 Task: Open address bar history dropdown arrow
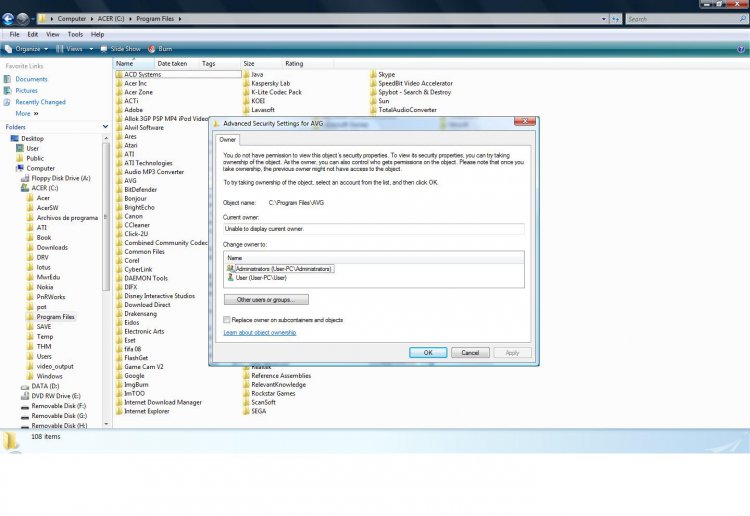(x=604, y=19)
